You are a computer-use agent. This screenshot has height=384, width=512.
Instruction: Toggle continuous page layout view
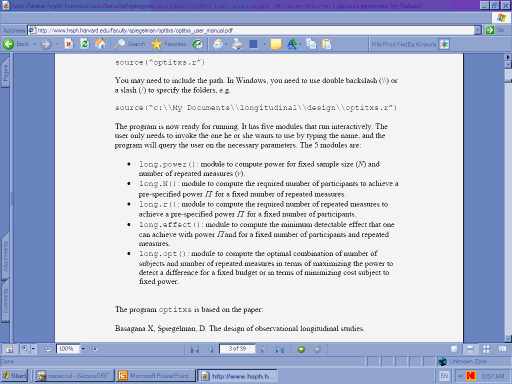click(470, 349)
